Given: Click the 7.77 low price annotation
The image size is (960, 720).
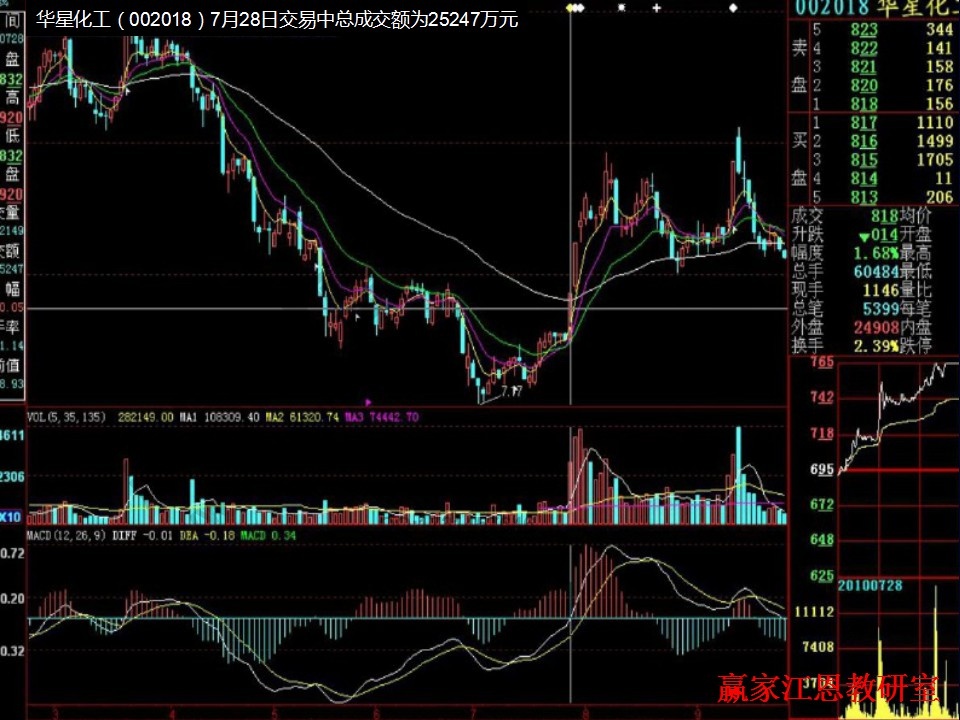Looking at the screenshot, I should 511,391.
